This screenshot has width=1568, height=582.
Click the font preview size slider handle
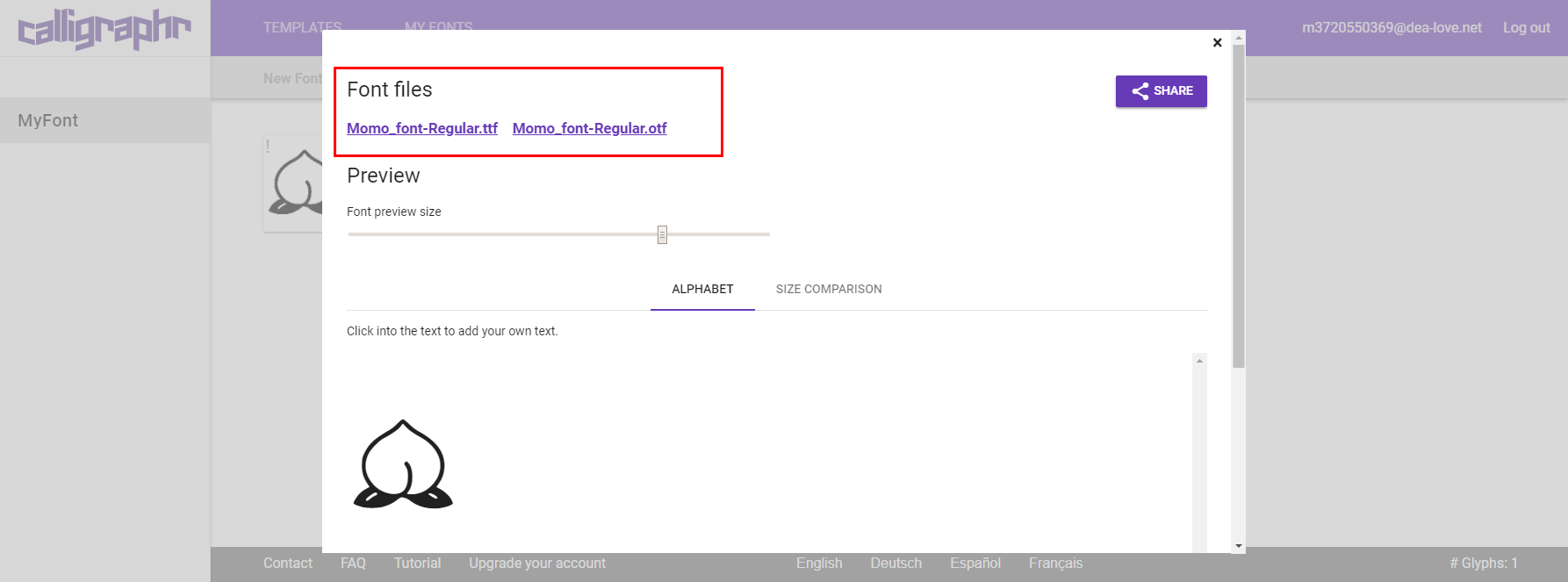(x=662, y=234)
